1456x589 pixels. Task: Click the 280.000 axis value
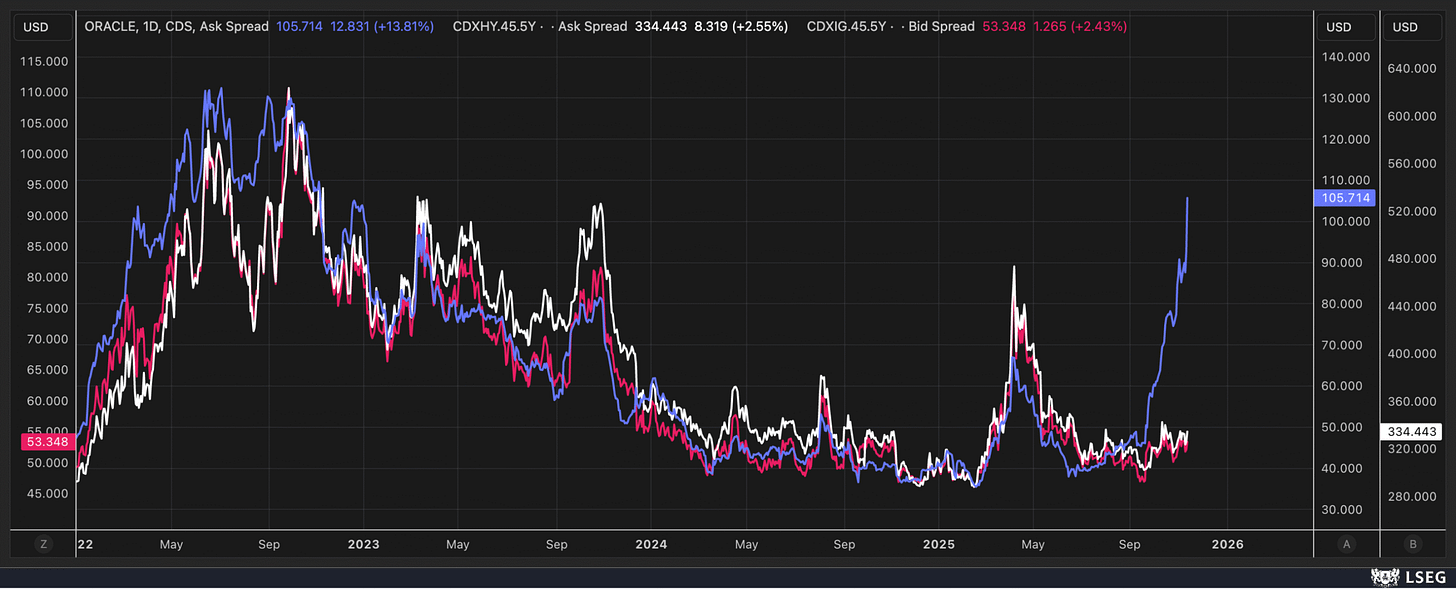point(1413,497)
